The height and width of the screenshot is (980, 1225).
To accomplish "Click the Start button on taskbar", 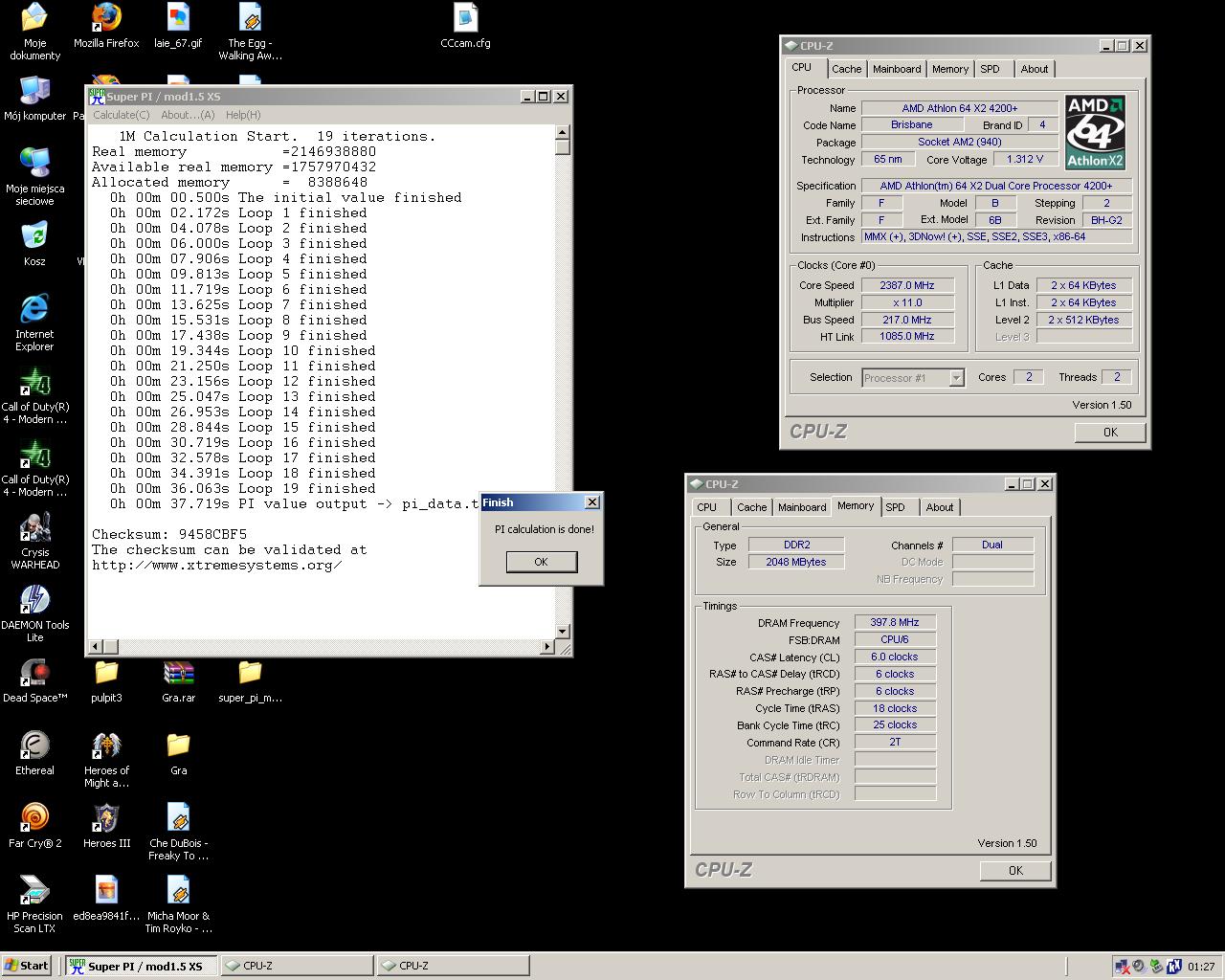I will pyautogui.click(x=27, y=966).
